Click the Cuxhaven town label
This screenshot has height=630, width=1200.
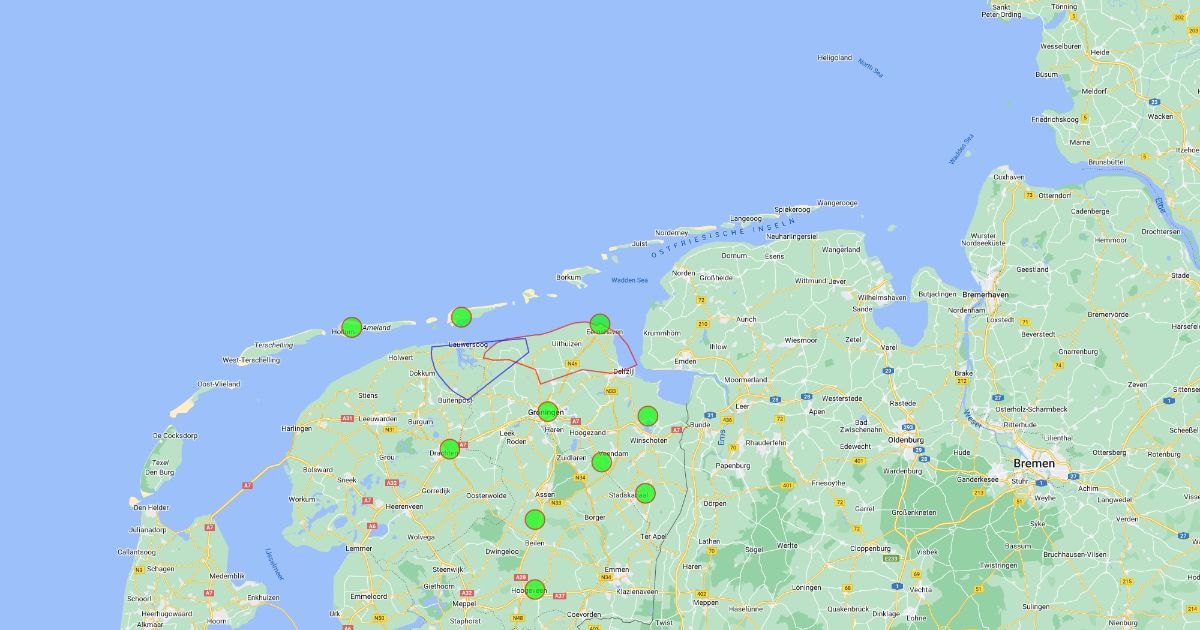(x=1008, y=177)
